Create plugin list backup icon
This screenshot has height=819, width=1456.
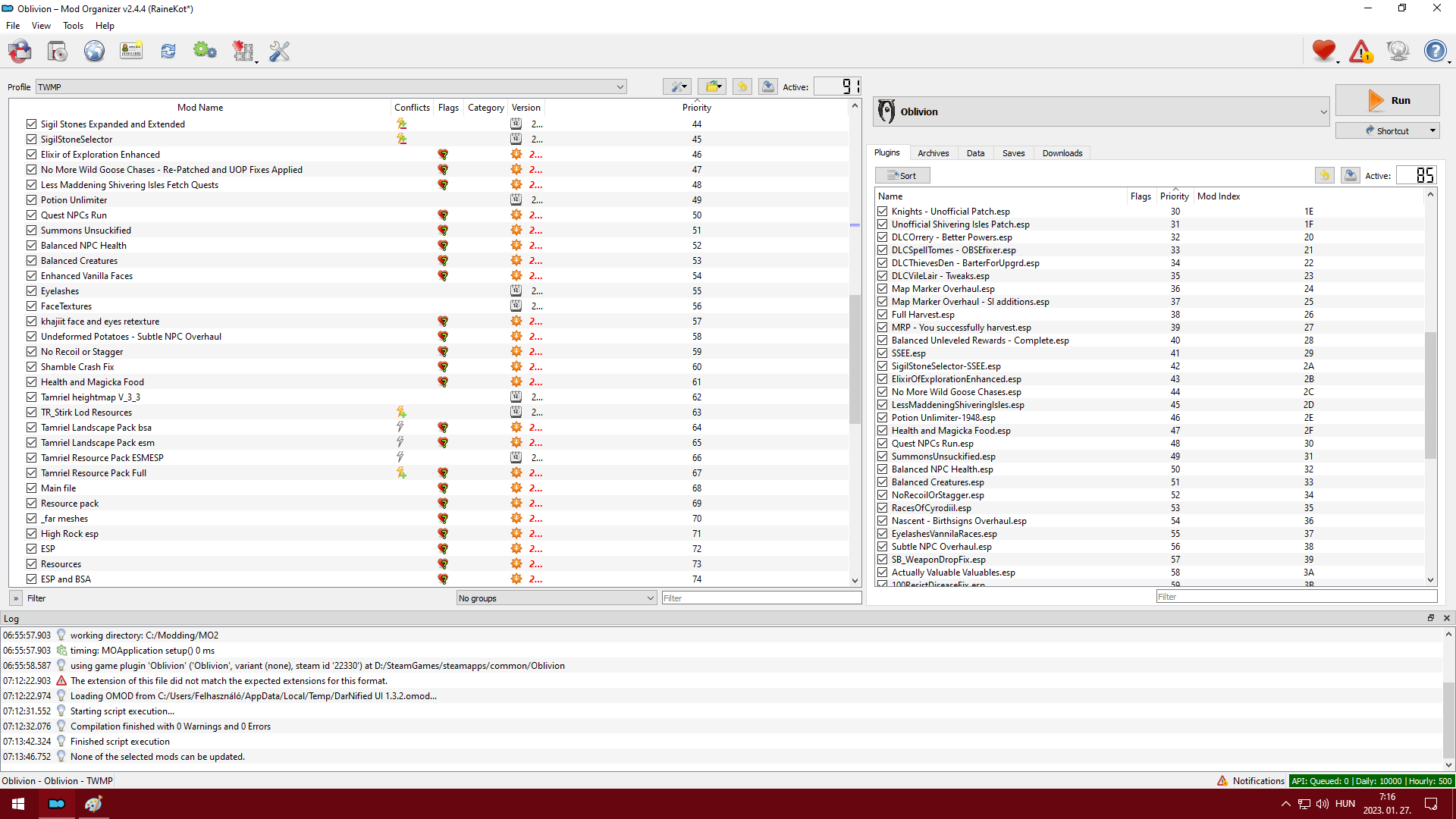pos(1351,175)
